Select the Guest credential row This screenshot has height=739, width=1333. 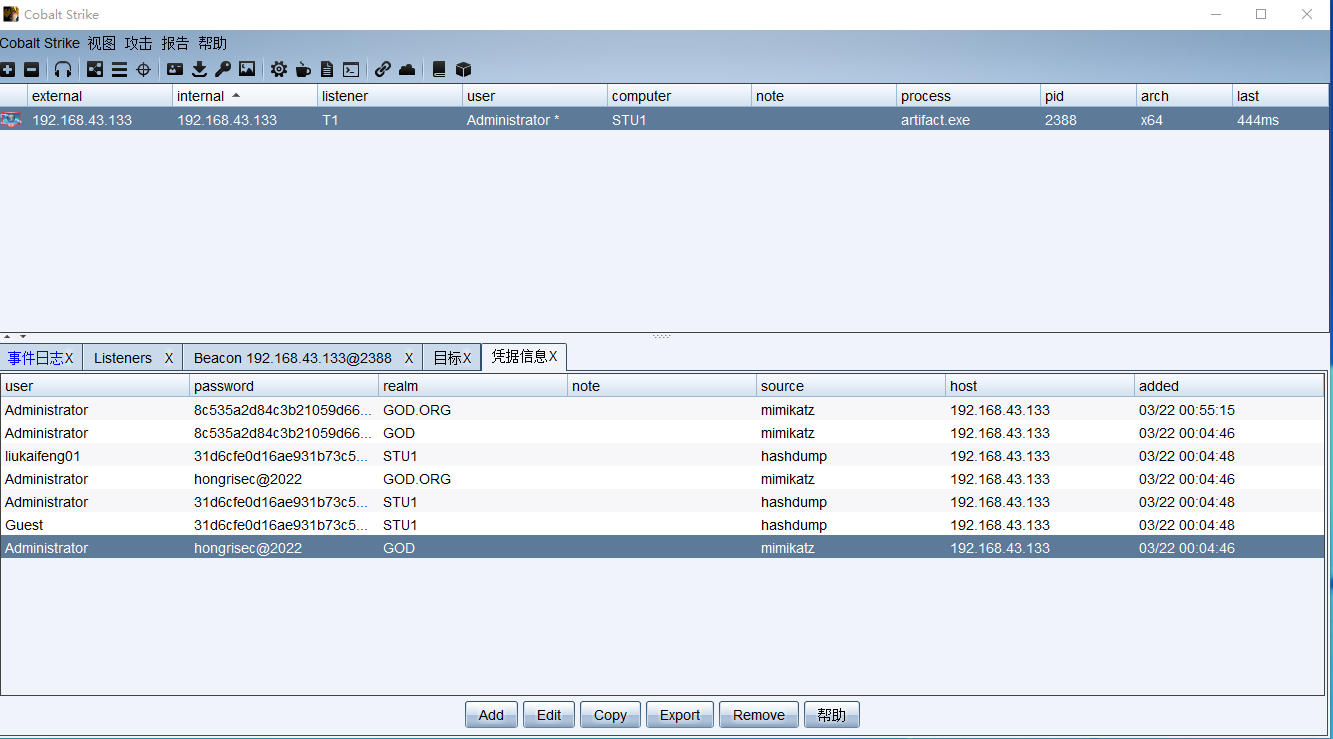662,525
